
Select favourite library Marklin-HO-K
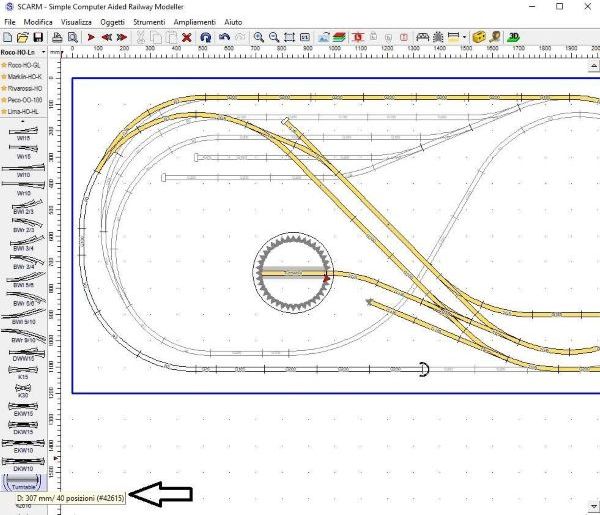pyautogui.click(x=22, y=77)
